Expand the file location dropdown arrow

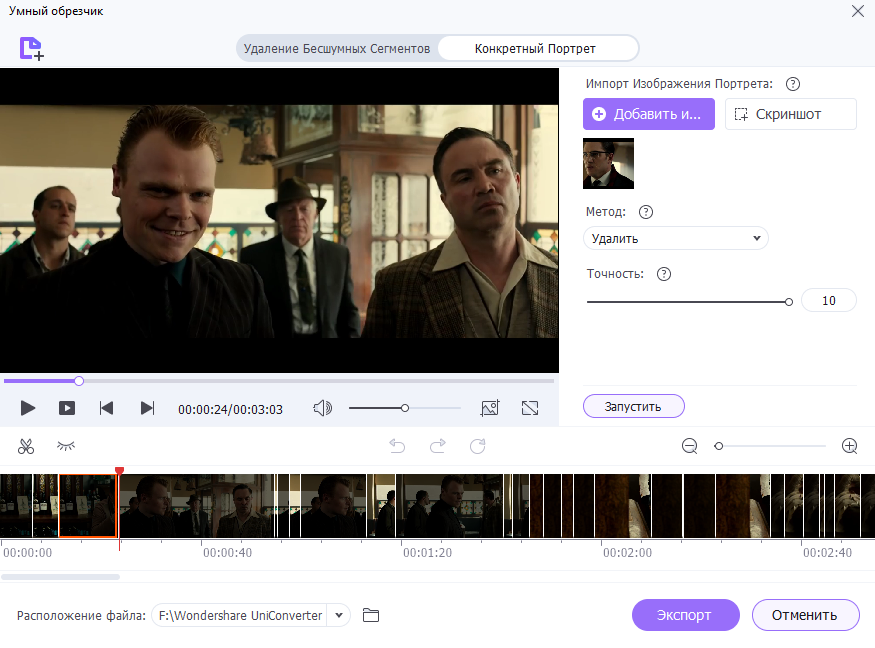(x=339, y=615)
